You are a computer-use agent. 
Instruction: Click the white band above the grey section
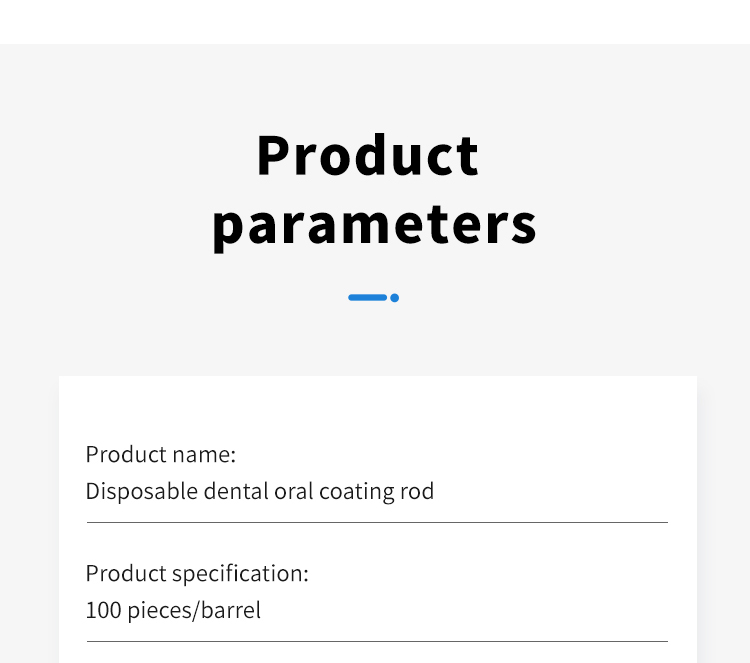[x=375, y=22]
